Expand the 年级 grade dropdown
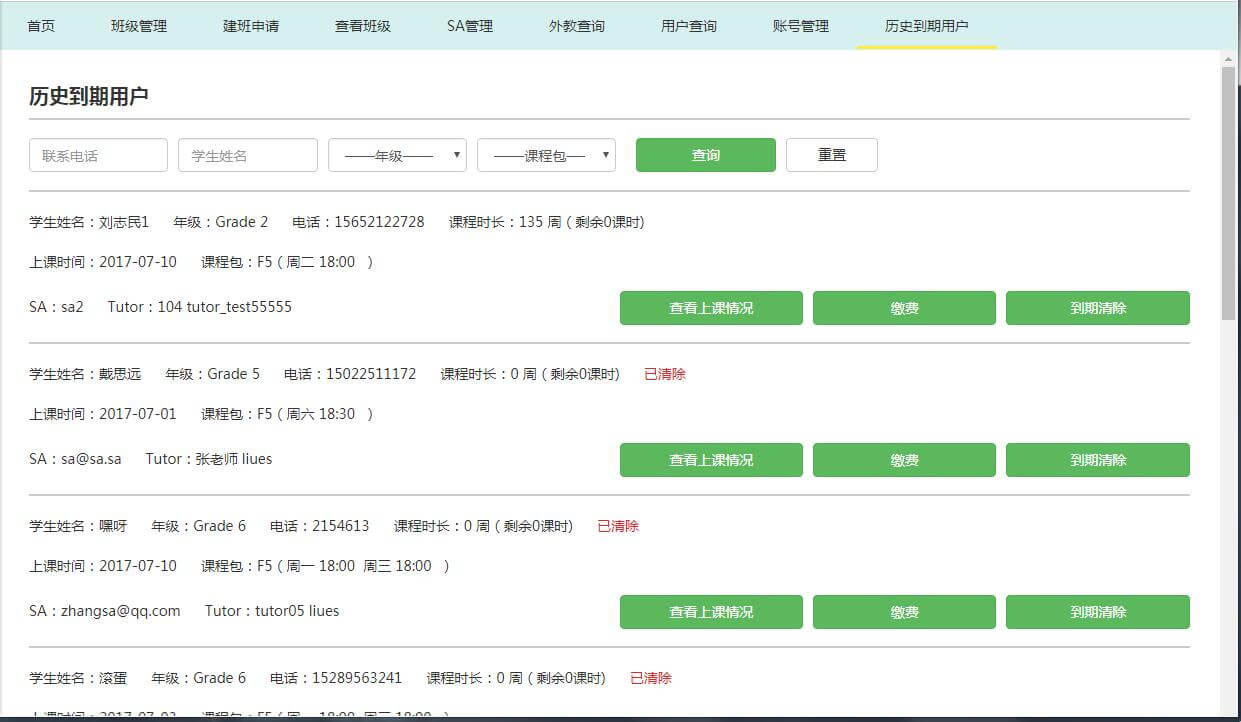The image size is (1241, 722). click(398, 155)
